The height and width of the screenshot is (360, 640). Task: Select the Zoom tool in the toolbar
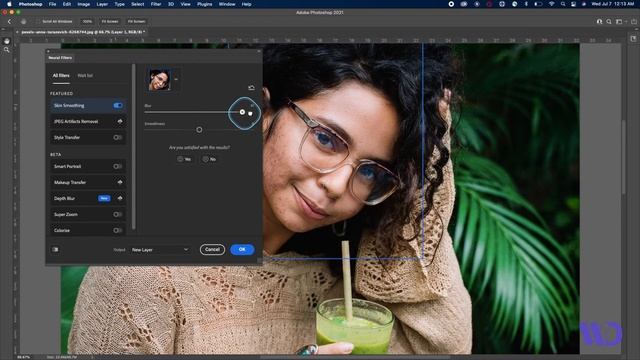point(7,50)
